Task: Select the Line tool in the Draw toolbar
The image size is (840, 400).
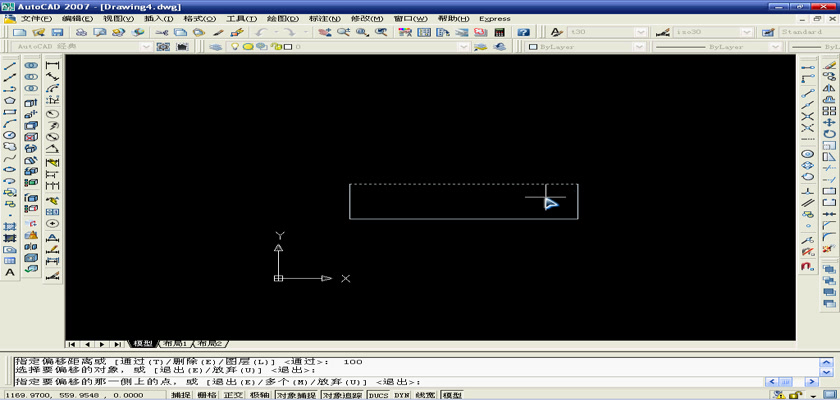Action: pyautogui.click(x=10, y=66)
